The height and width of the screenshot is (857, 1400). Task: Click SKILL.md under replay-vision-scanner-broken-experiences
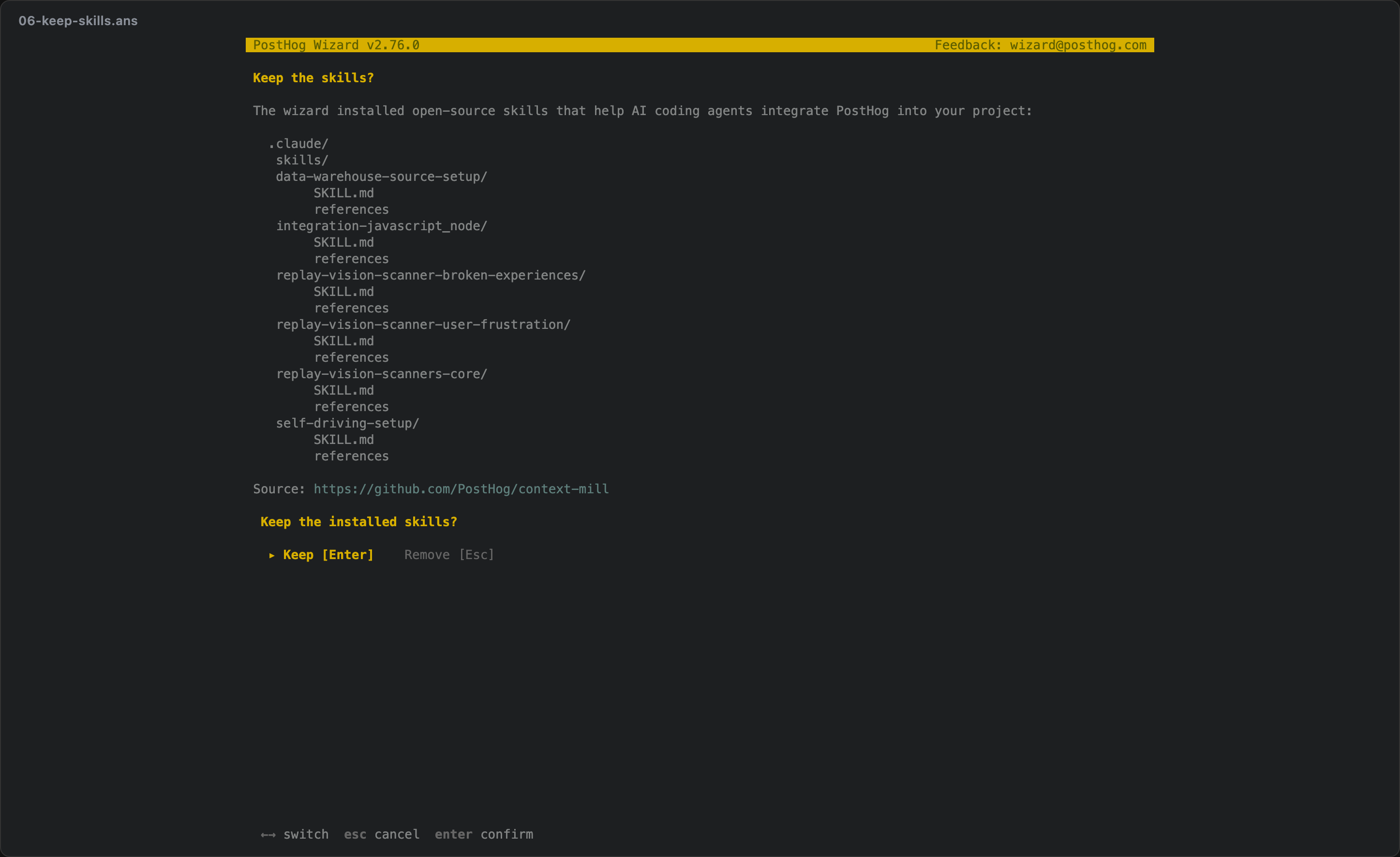(344, 292)
